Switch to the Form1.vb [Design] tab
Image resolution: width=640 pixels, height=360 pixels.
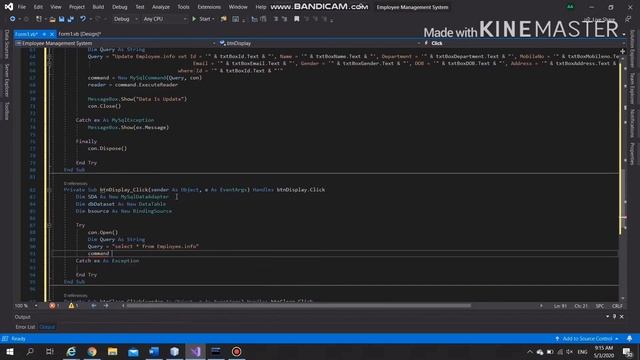[x=80, y=34]
